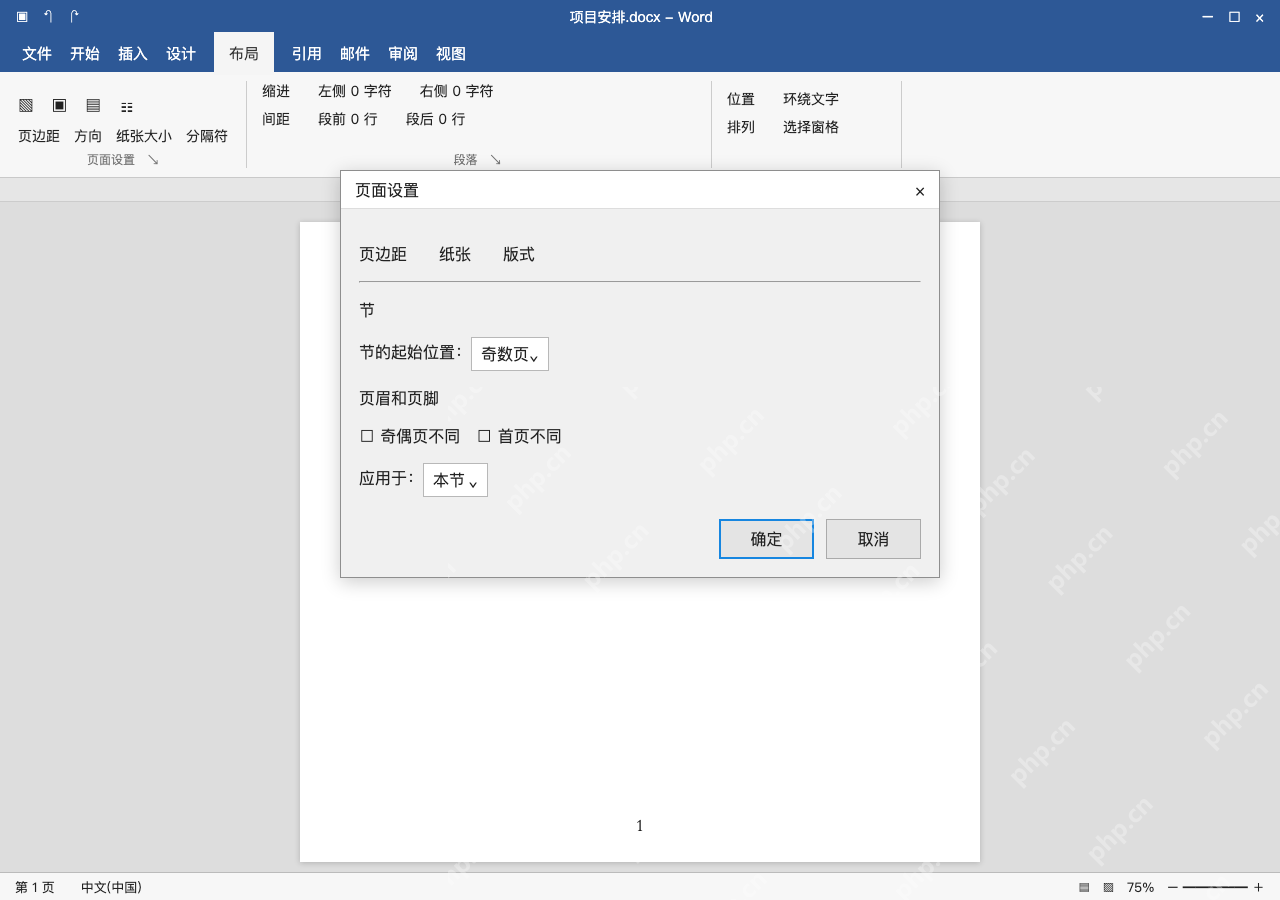Enable 首页不同 checkbox

pos(484,436)
